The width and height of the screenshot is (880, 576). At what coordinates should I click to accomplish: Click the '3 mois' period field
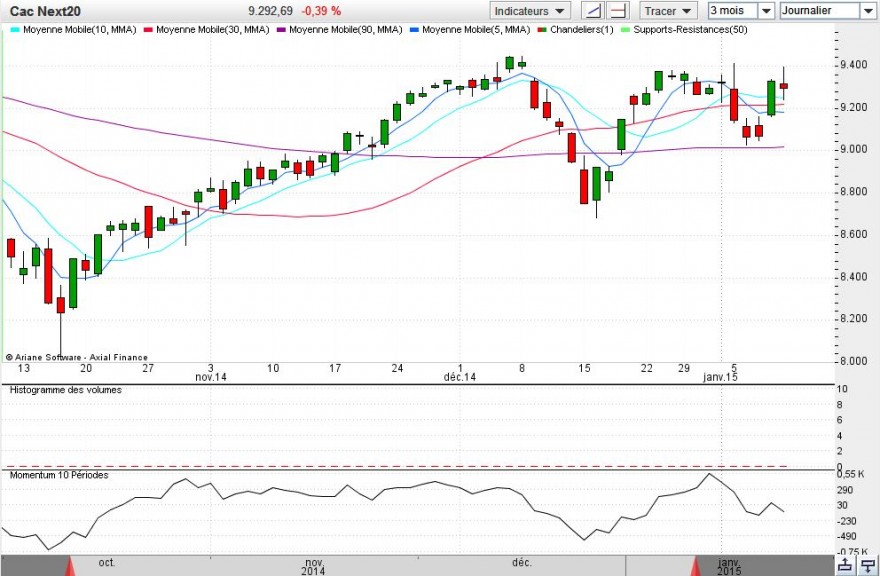tap(733, 11)
